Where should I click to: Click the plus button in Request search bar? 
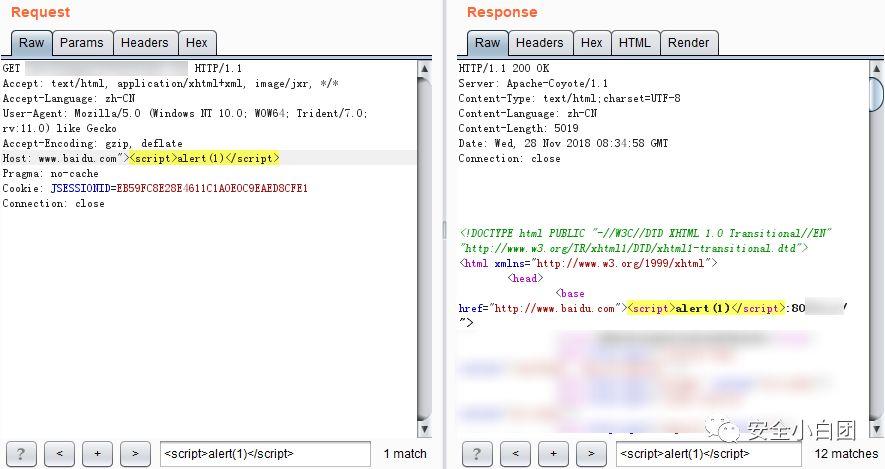97,454
